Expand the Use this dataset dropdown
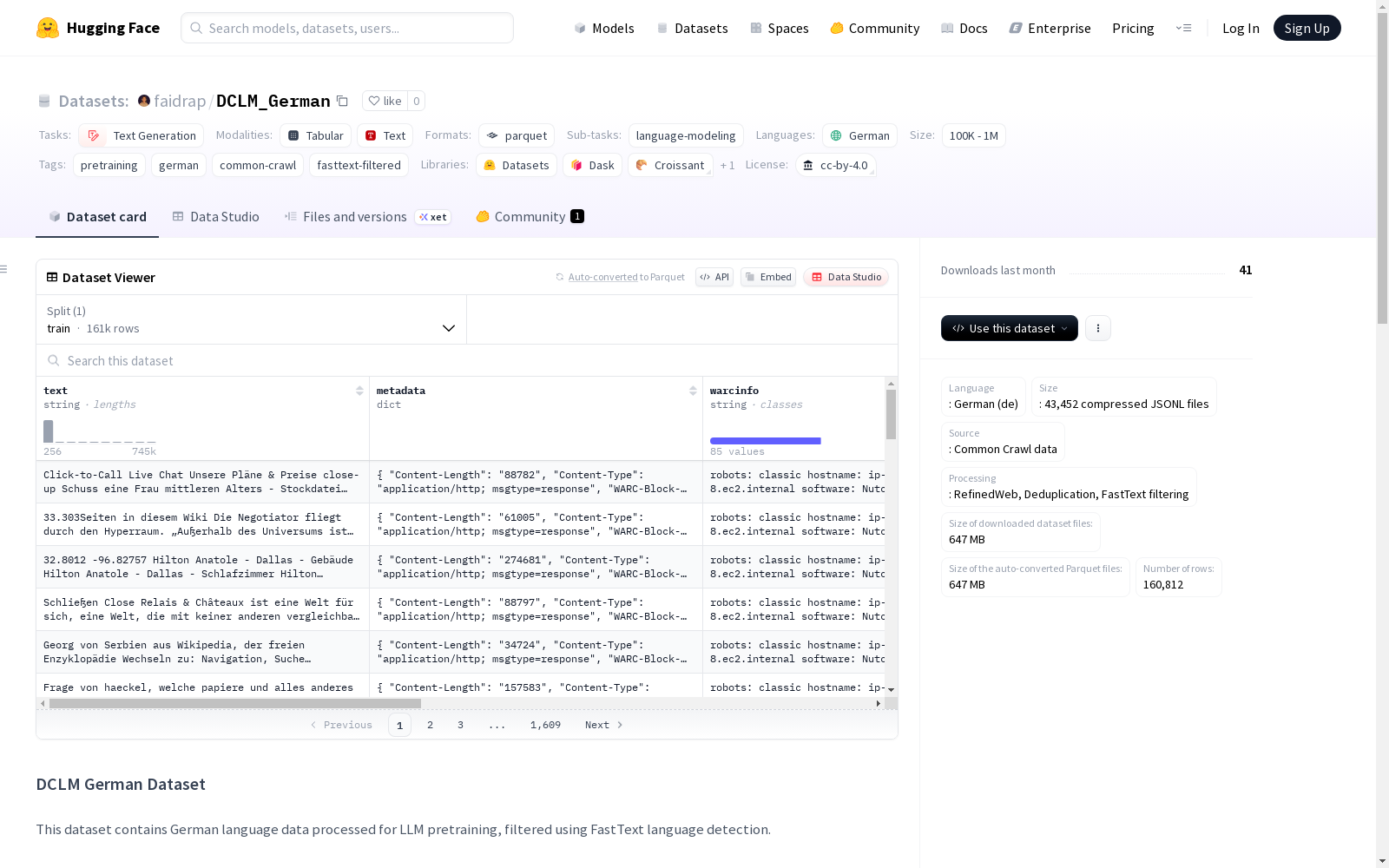Viewport: 1389px width, 868px height. (x=1010, y=328)
